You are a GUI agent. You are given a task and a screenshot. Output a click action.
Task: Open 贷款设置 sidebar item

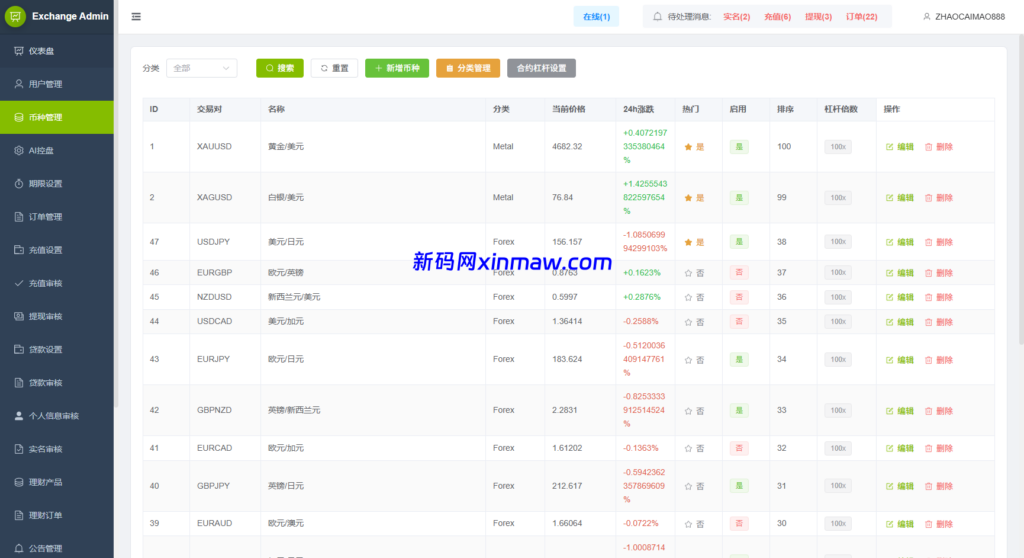[57, 350]
